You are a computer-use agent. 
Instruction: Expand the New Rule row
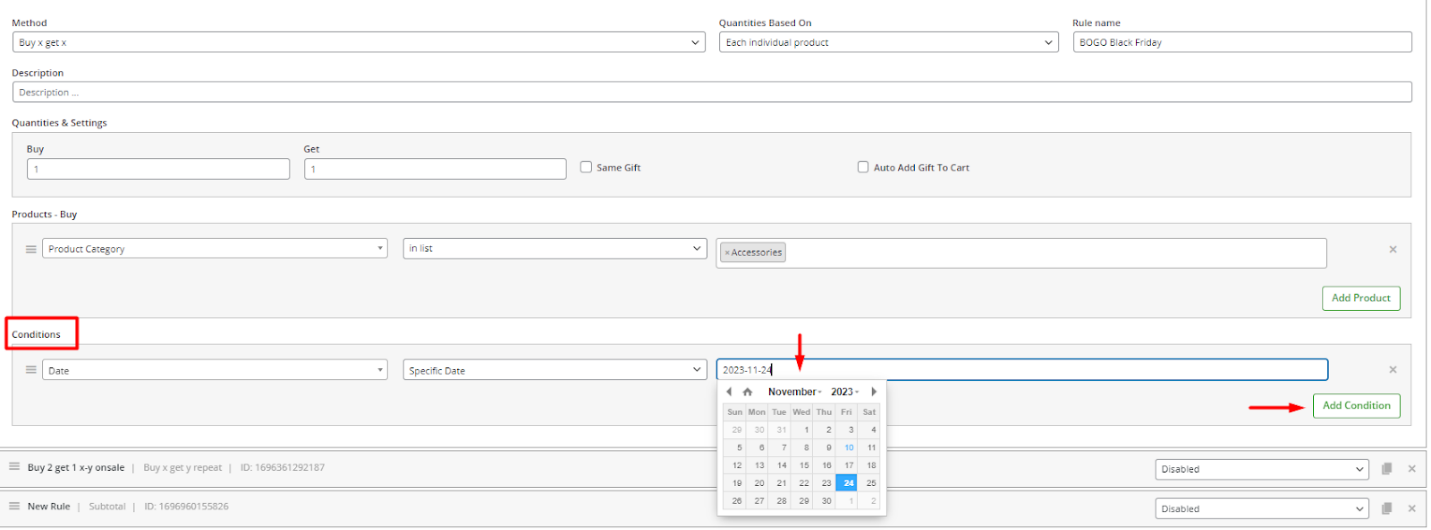tap(48, 507)
